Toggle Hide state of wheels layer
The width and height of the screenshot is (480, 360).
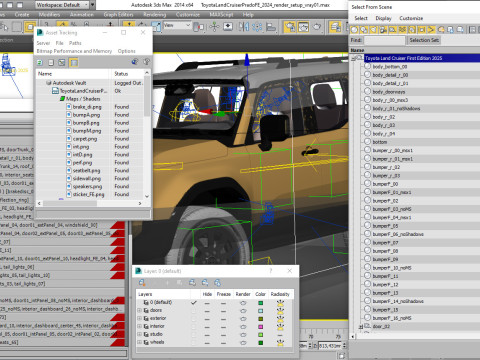207,343
